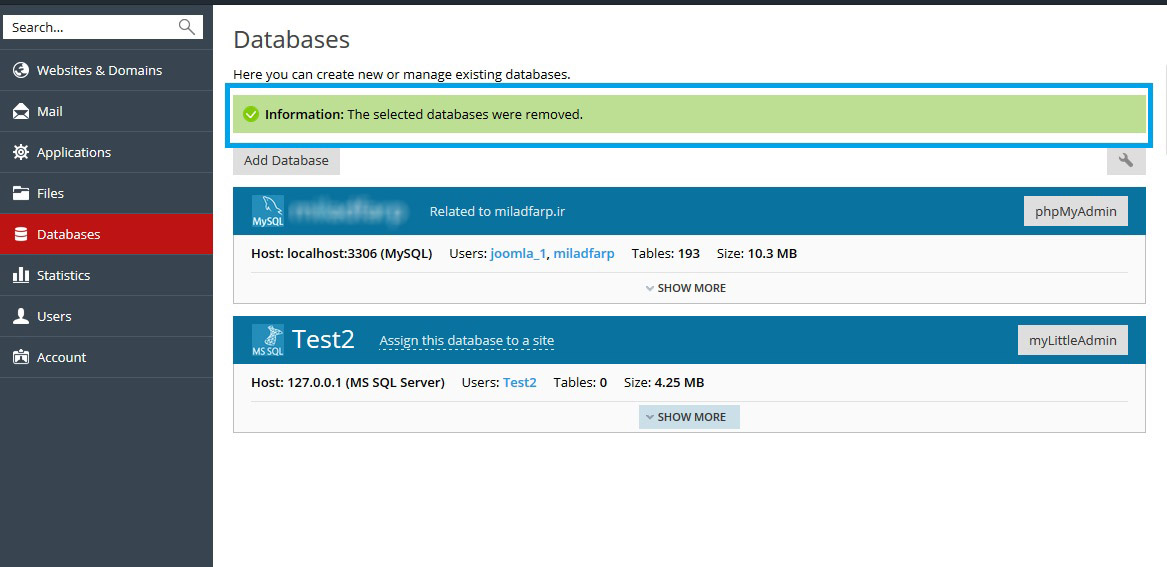Screen dimensions: 1167x567
Task: Click the Statistics bar chart icon
Action: tap(20, 275)
